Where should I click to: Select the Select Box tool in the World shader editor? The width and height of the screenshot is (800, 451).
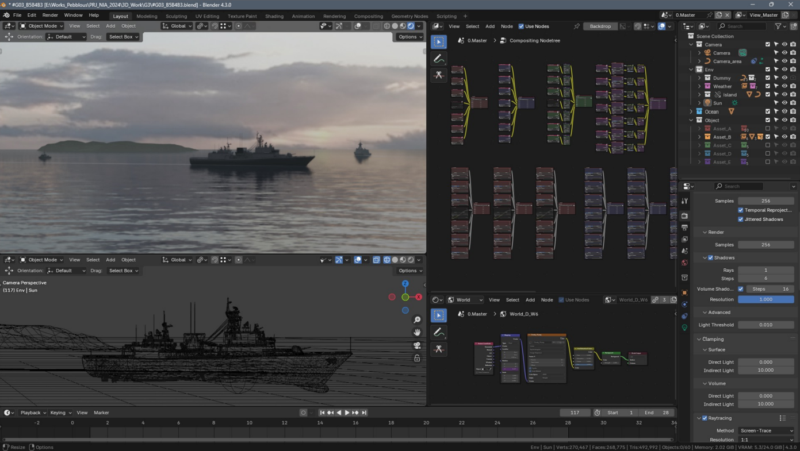coord(439,315)
